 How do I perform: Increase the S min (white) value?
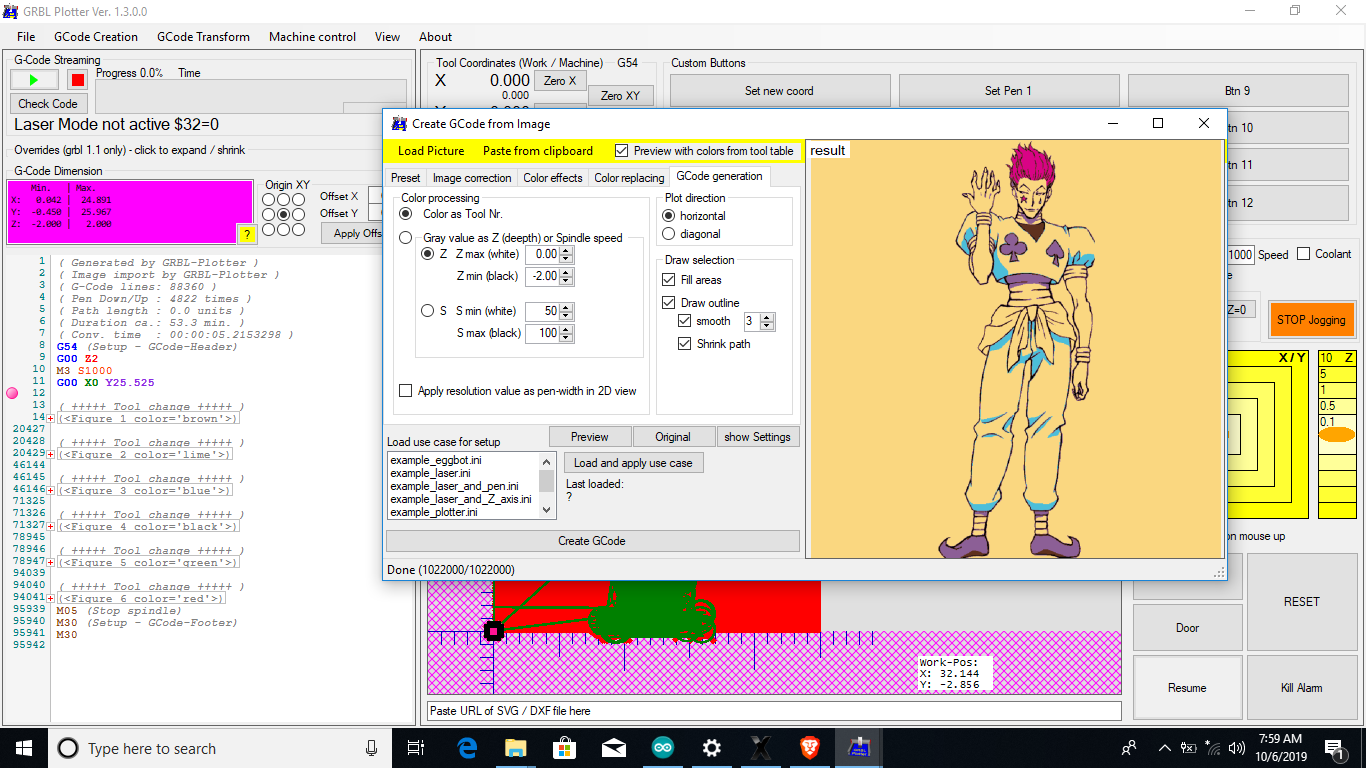(x=567, y=307)
